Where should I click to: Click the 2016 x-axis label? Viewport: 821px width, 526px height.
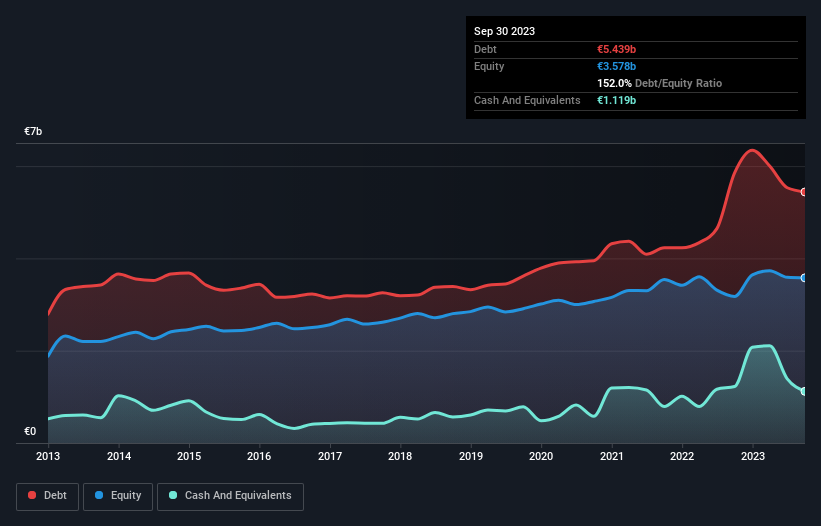click(x=259, y=456)
